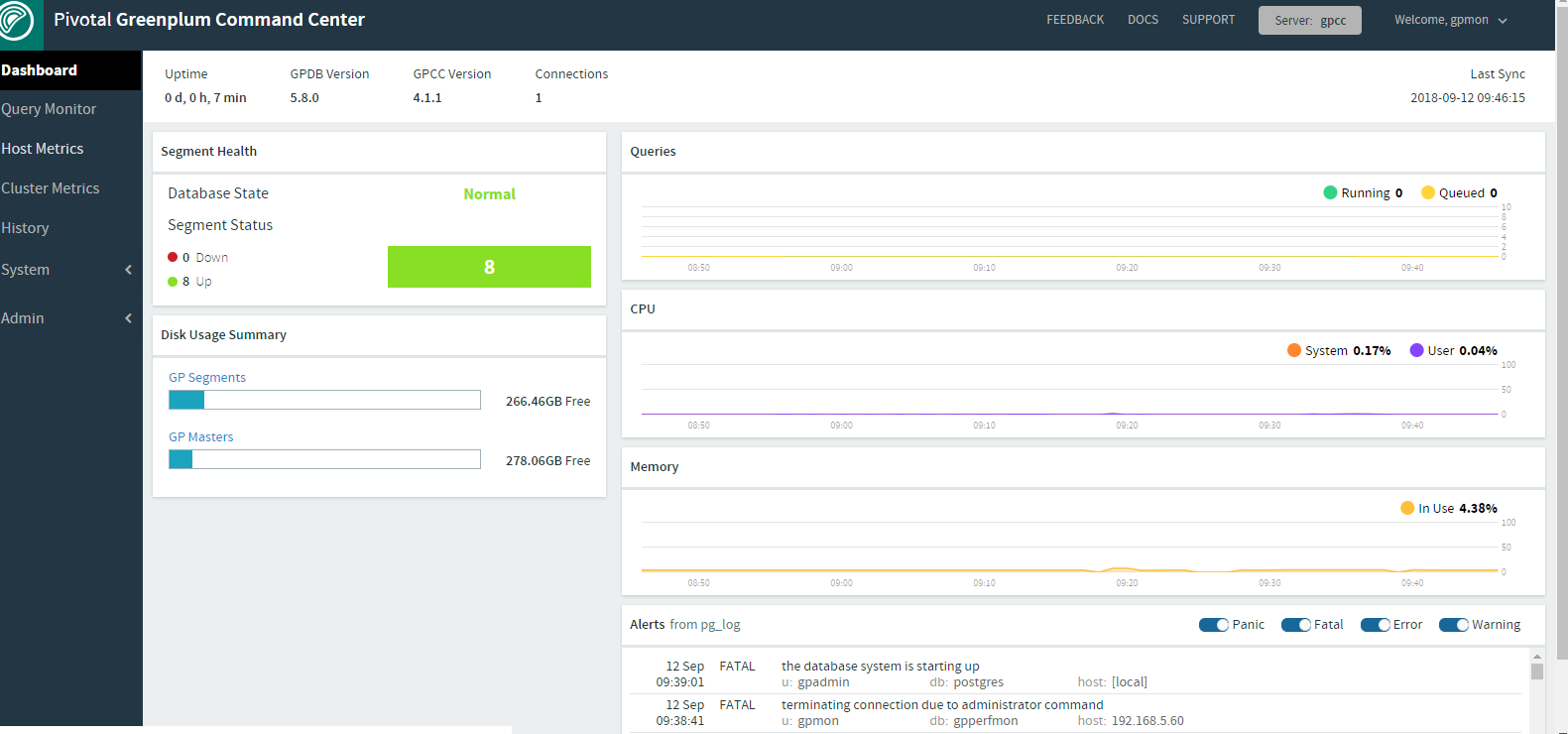Viewport: 1568px width, 734px height.
Task: Open the GP Masters disk link
Action: [x=201, y=437]
